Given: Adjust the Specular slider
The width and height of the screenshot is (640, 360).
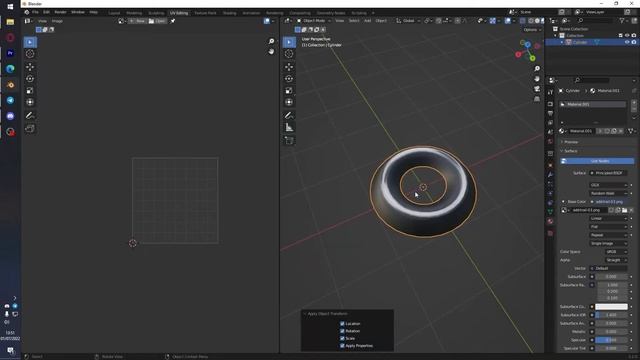Looking at the screenshot, I should (611, 340).
